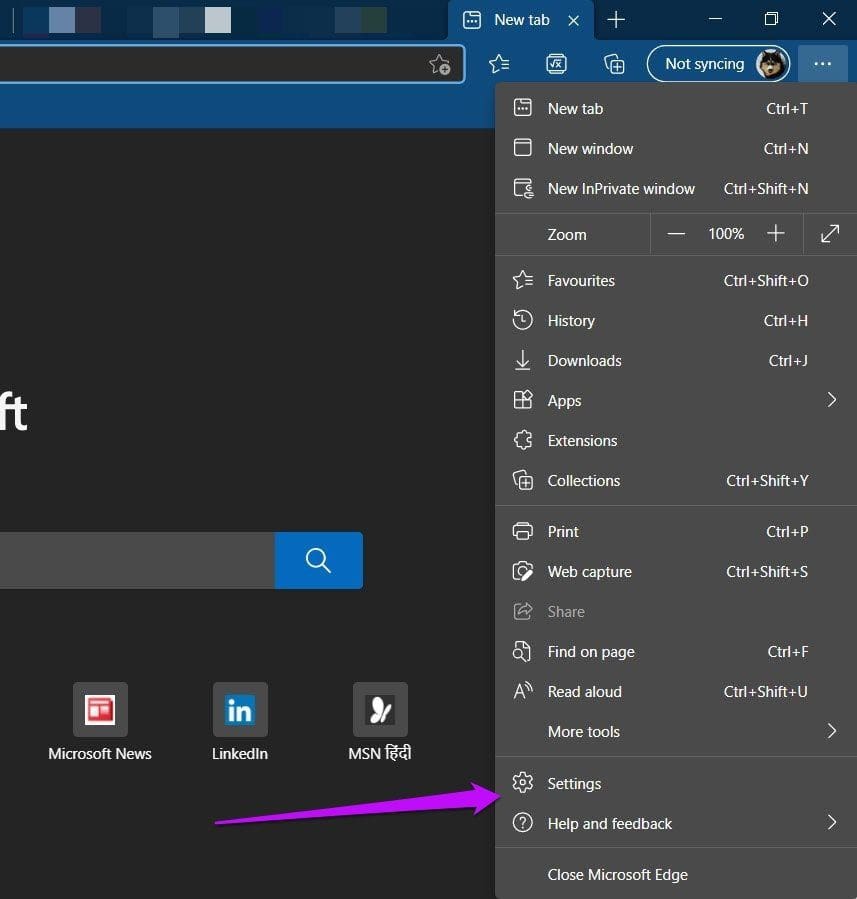Click the Not syncing profile button
The width and height of the screenshot is (857, 899).
pos(718,64)
